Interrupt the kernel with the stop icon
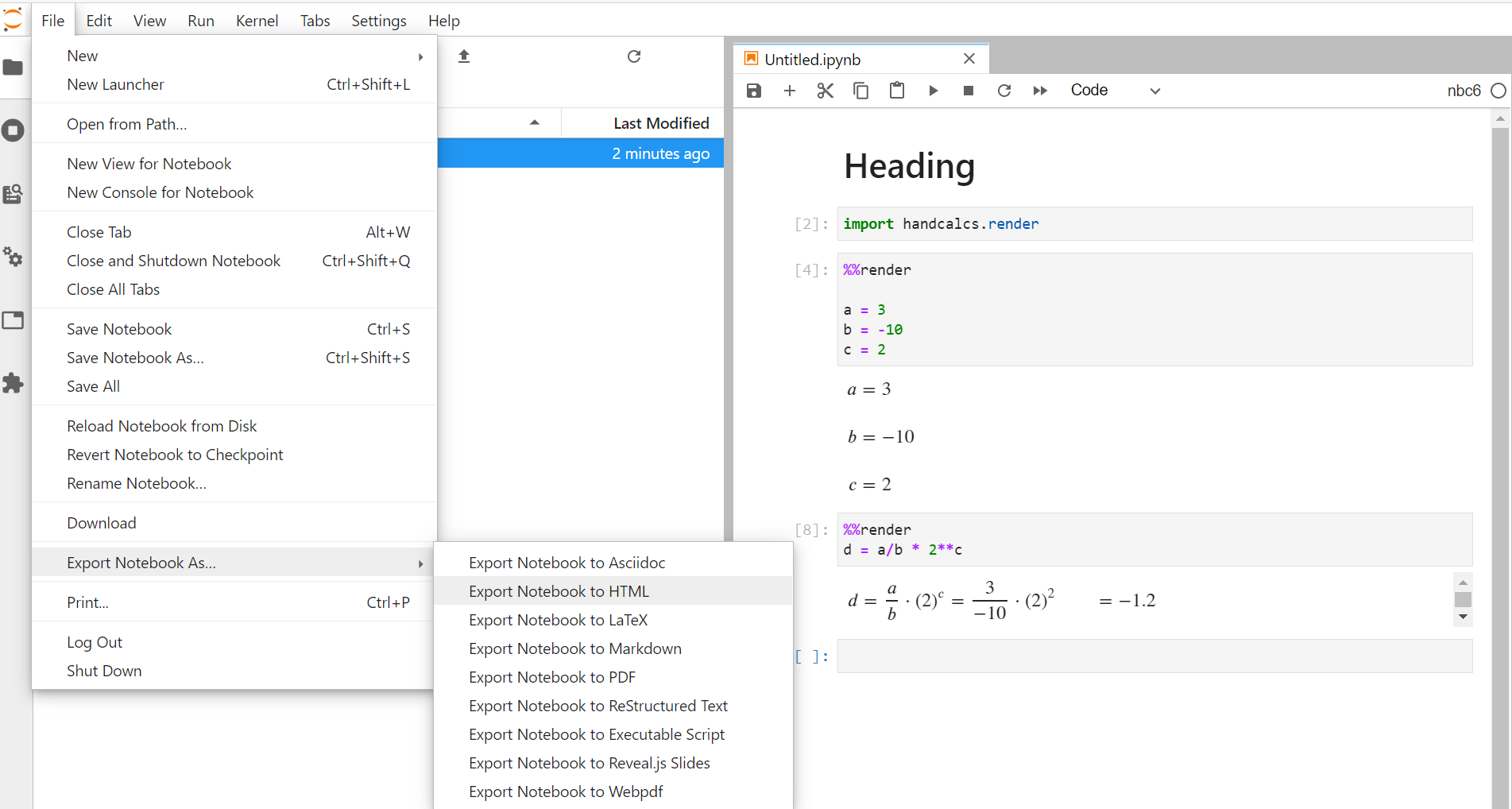1512x809 pixels. tap(969, 91)
